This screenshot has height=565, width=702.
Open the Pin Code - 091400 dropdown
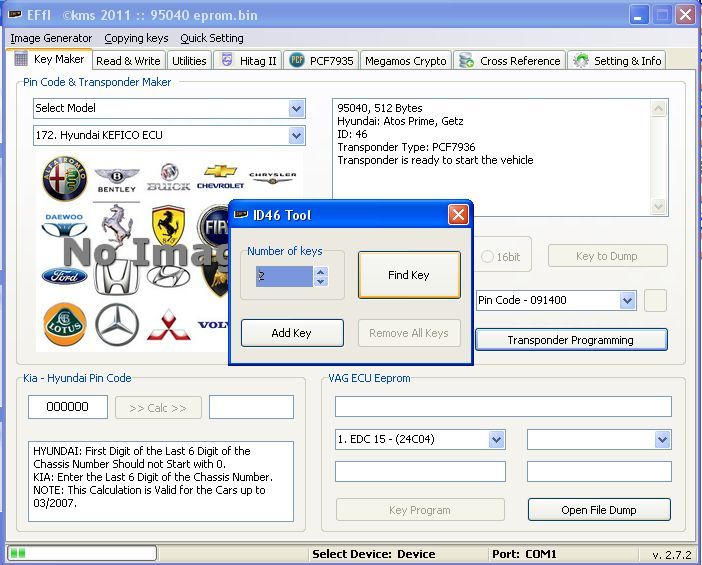pos(627,300)
